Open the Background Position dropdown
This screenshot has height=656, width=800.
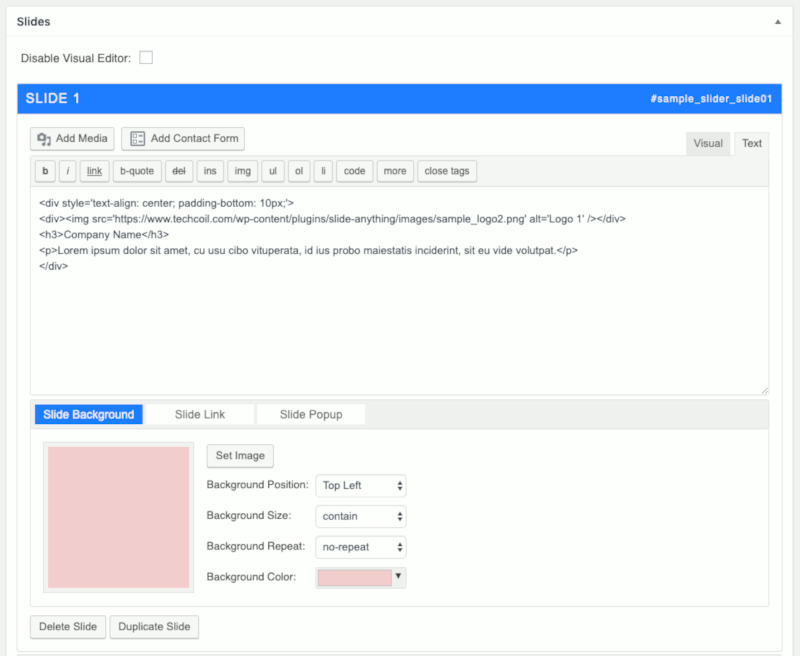tap(361, 486)
